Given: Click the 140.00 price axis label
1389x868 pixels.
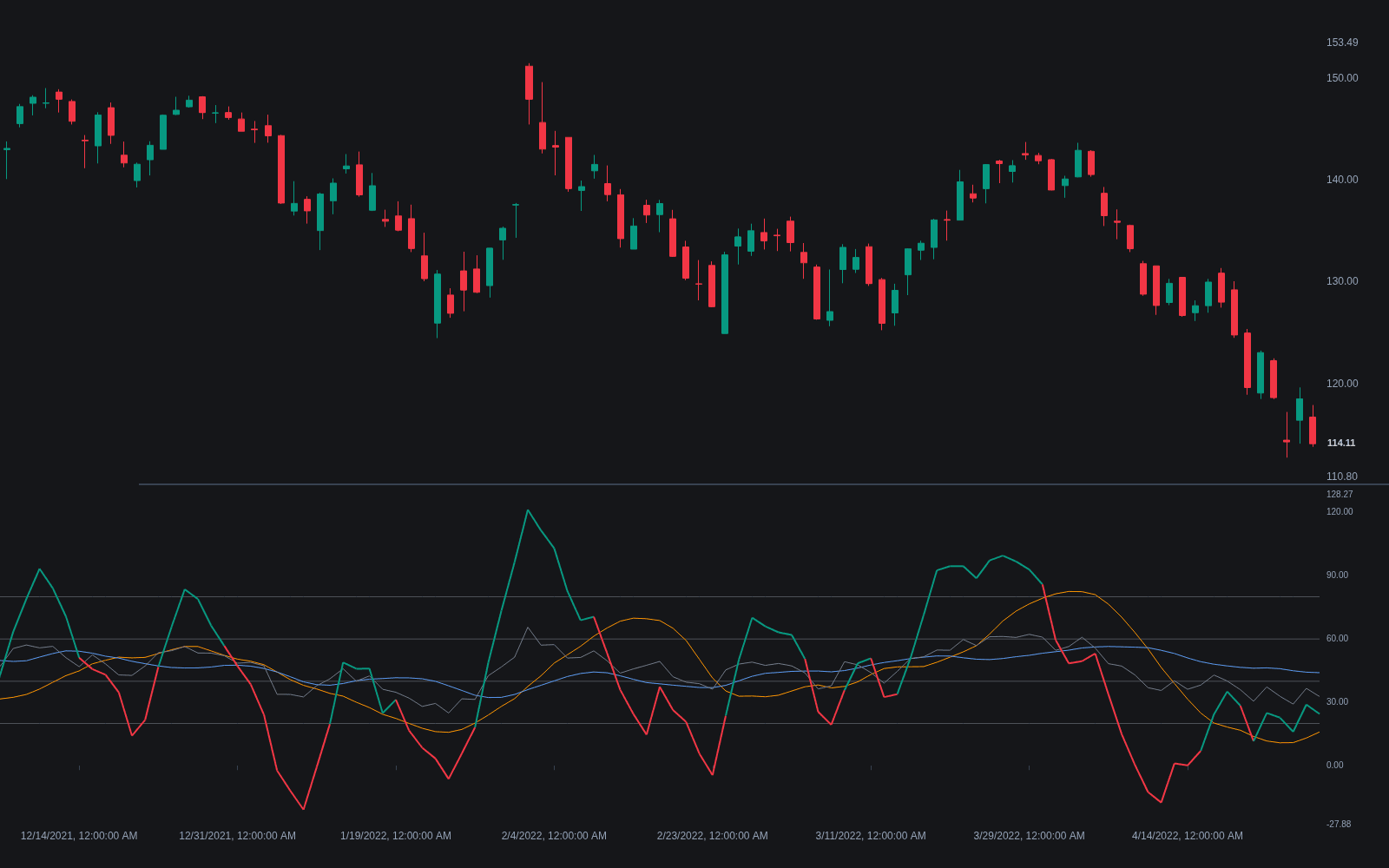Looking at the screenshot, I should (x=1342, y=180).
